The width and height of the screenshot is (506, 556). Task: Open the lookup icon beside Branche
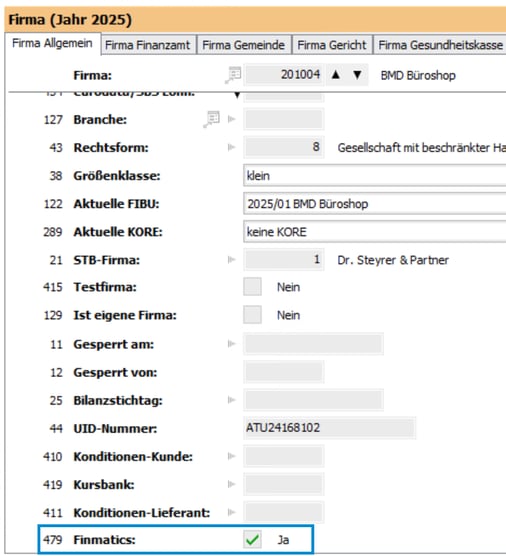212,119
